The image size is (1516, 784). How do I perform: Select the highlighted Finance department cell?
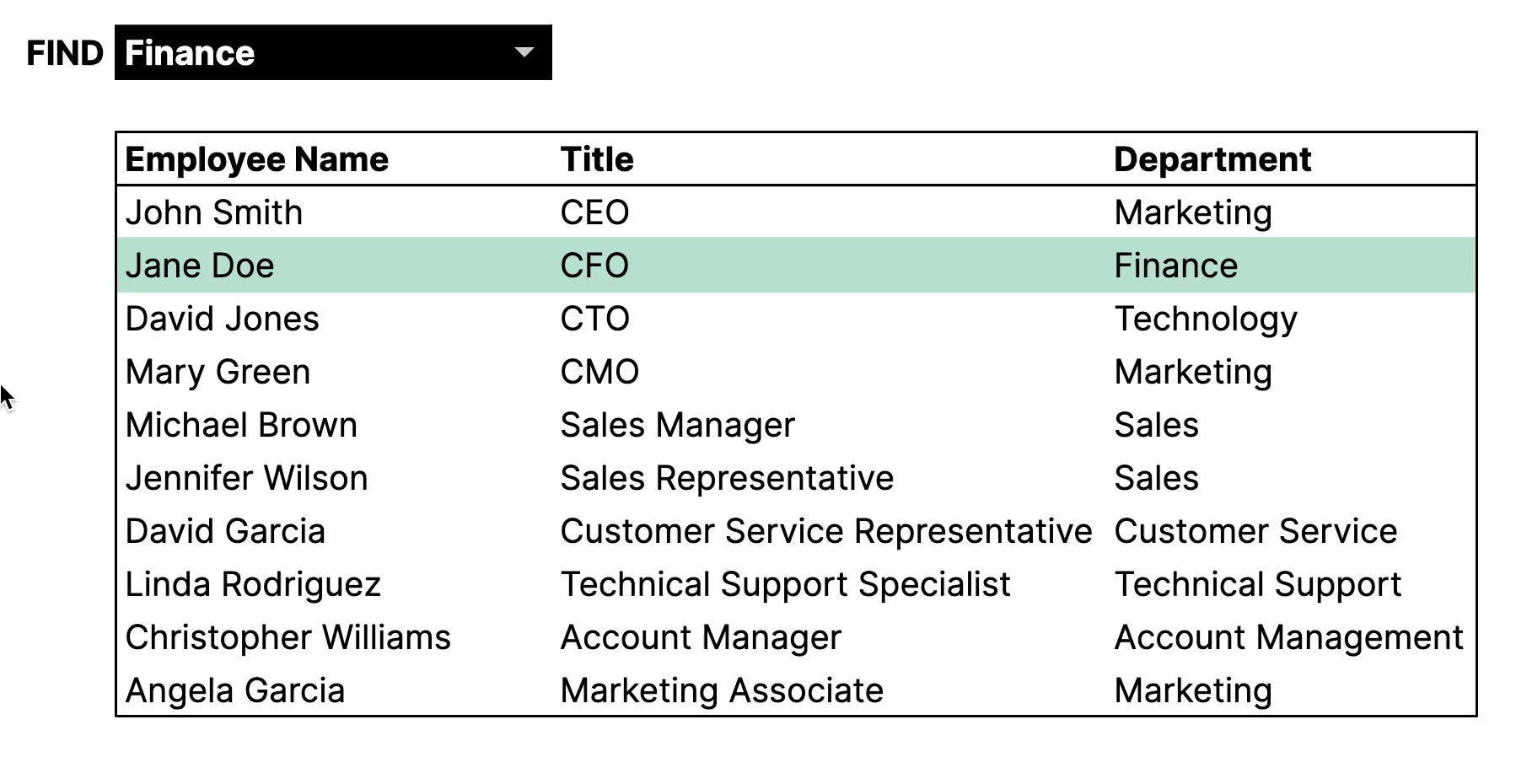click(x=1175, y=266)
